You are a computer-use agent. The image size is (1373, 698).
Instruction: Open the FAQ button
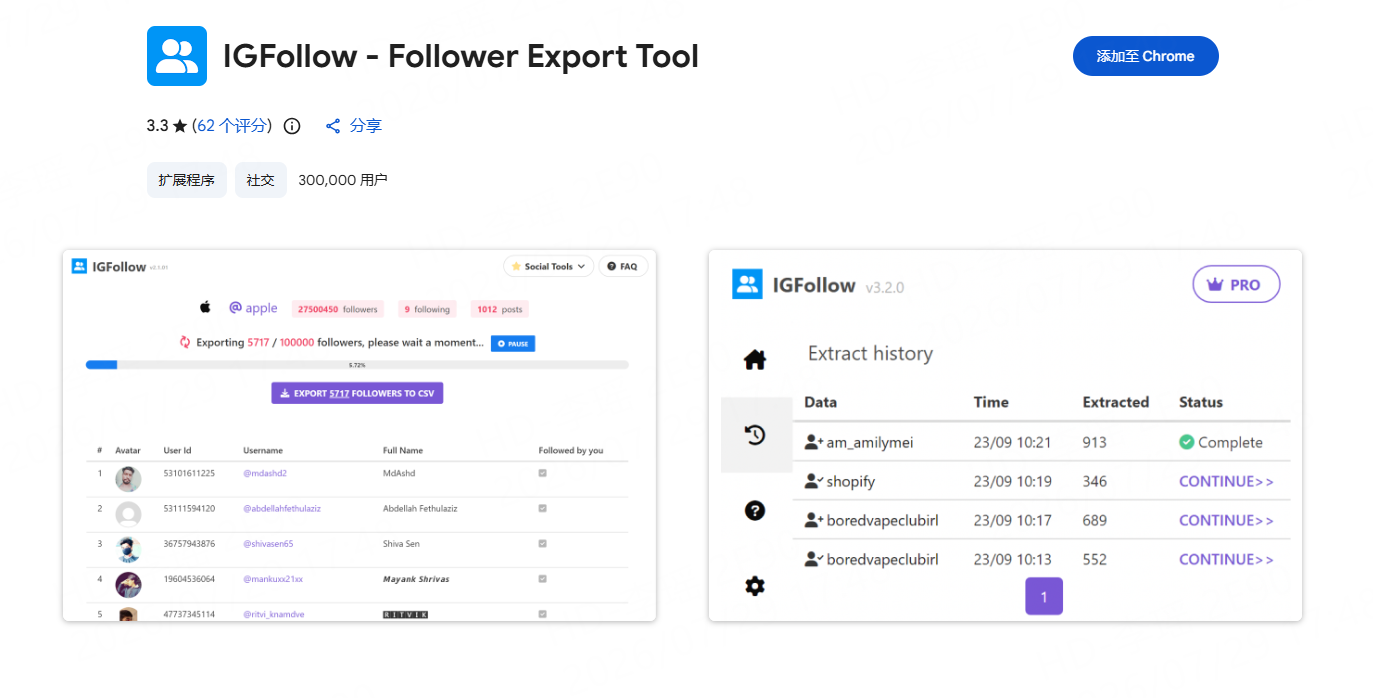point(623,267)
